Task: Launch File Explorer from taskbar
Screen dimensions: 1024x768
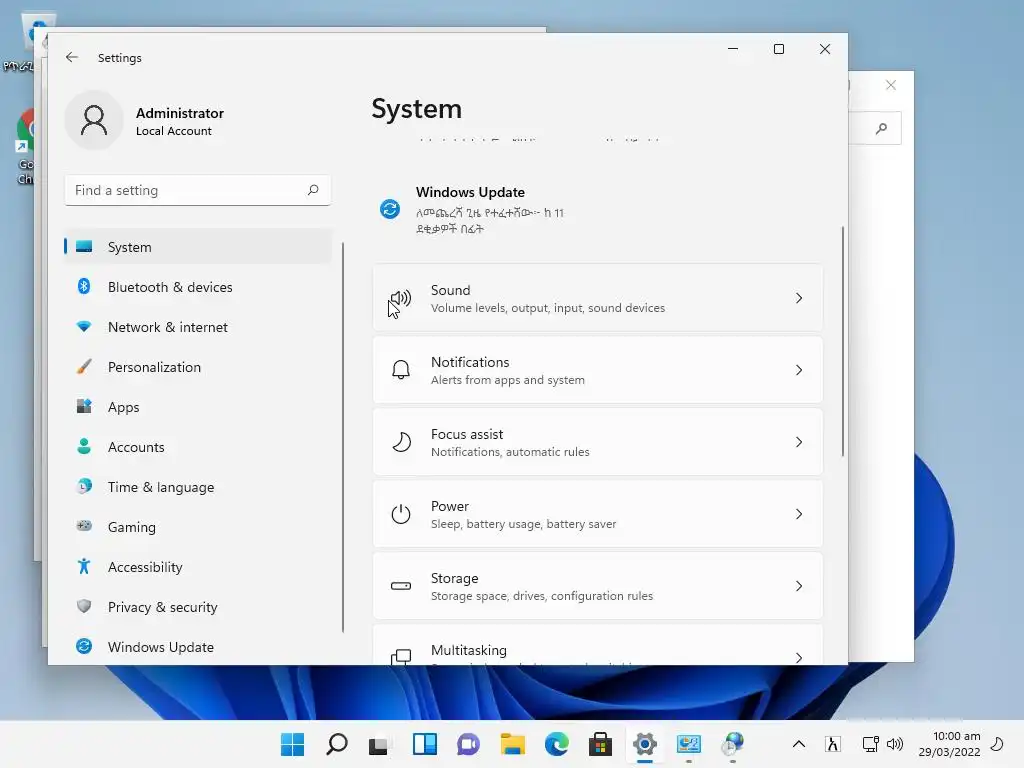Action: pyautogui.click(x=513, y=744)
